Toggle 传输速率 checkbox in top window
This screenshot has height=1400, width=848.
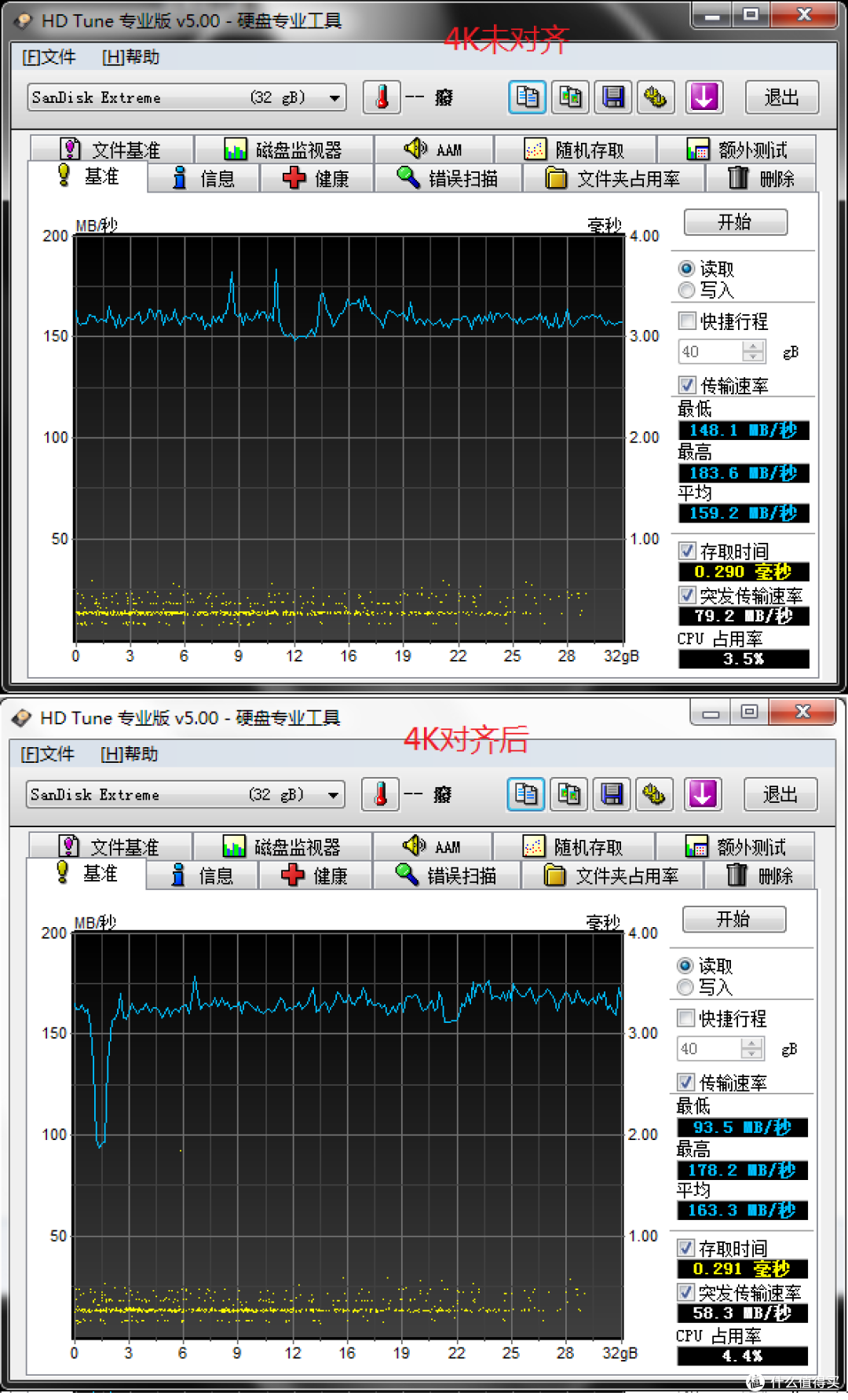[687, 385]
